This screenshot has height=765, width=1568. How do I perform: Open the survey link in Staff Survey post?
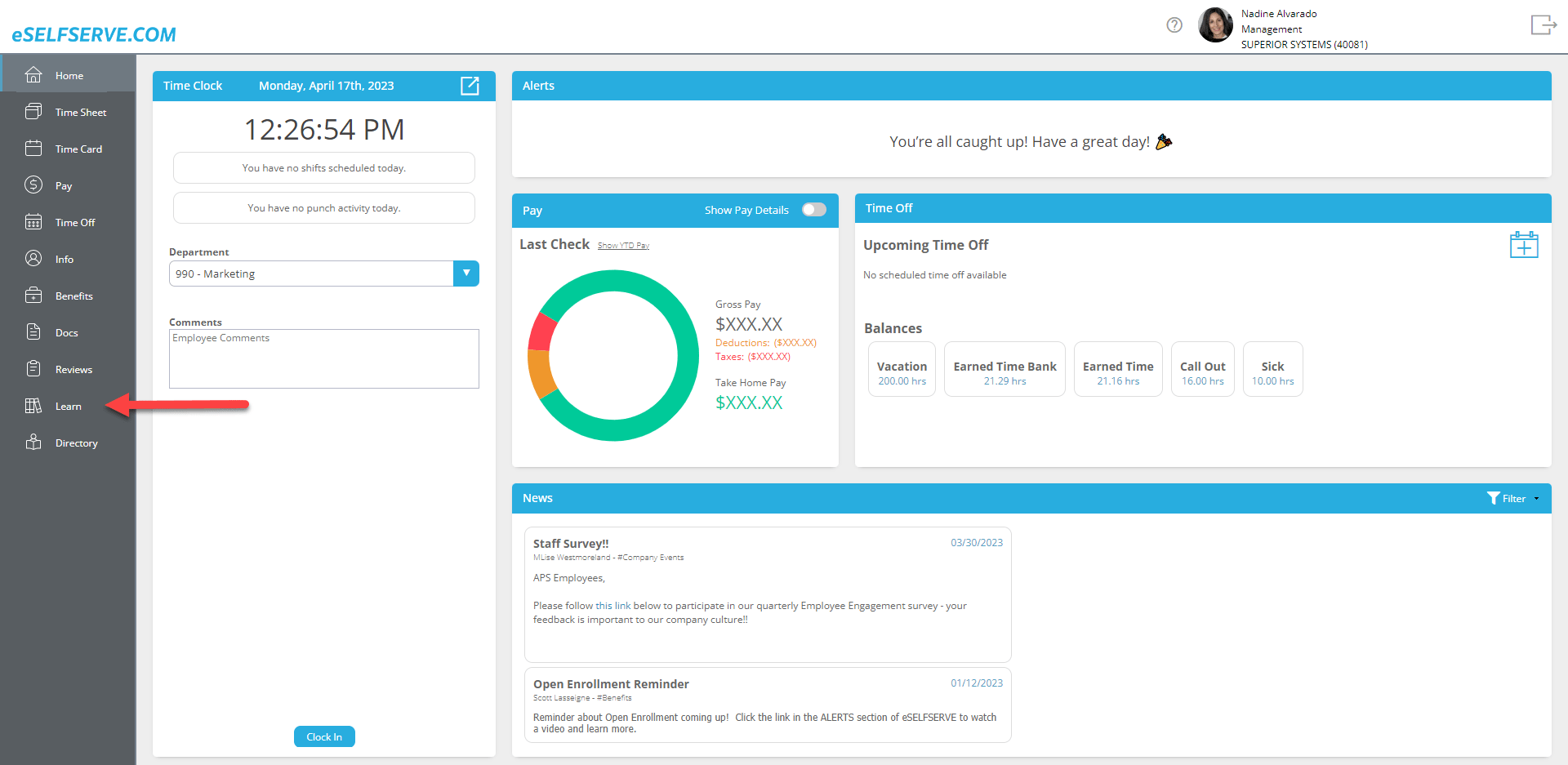click(x=612, y=606)
